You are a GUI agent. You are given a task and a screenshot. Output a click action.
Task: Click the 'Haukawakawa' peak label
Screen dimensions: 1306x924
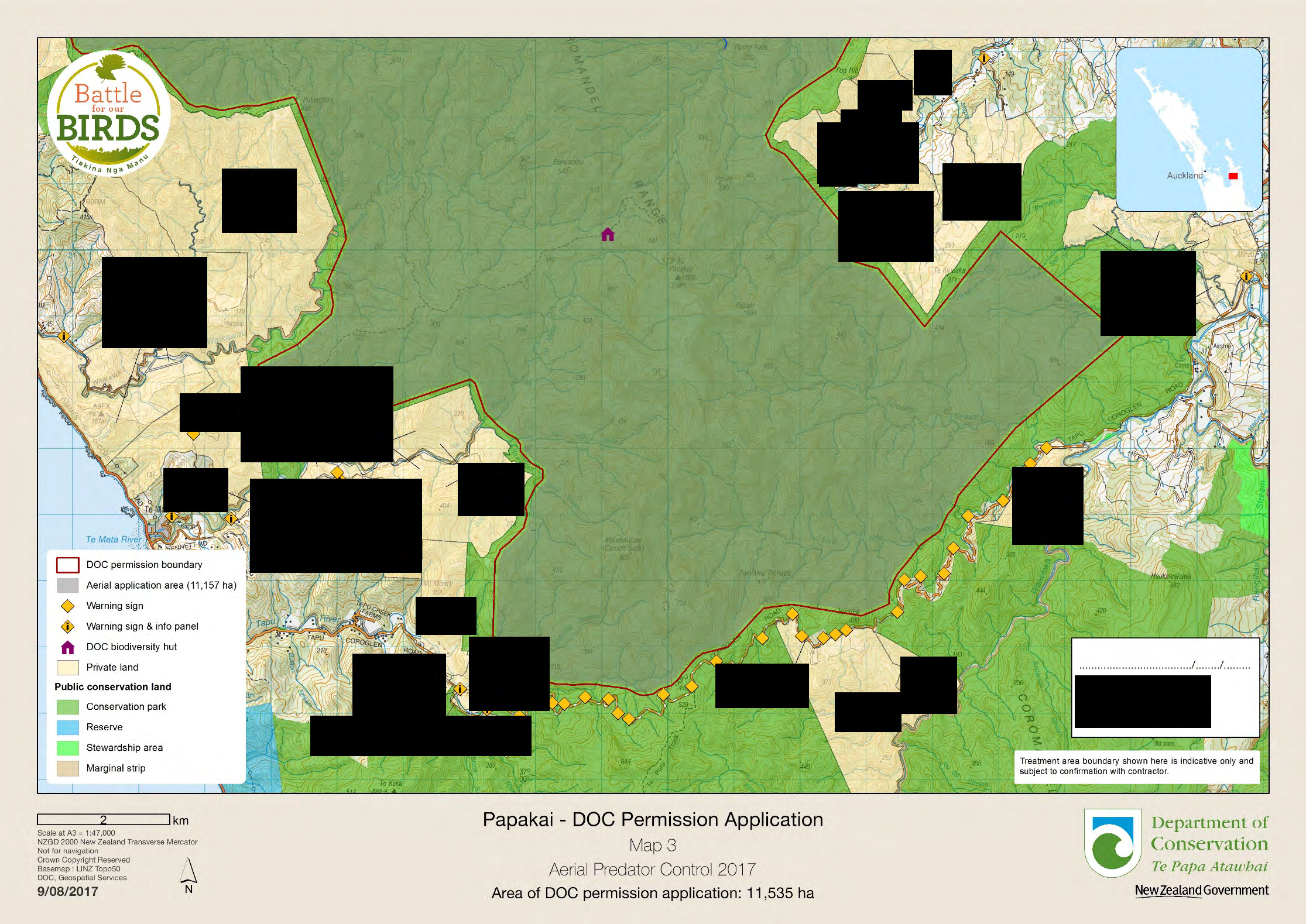pos(1171,576)
